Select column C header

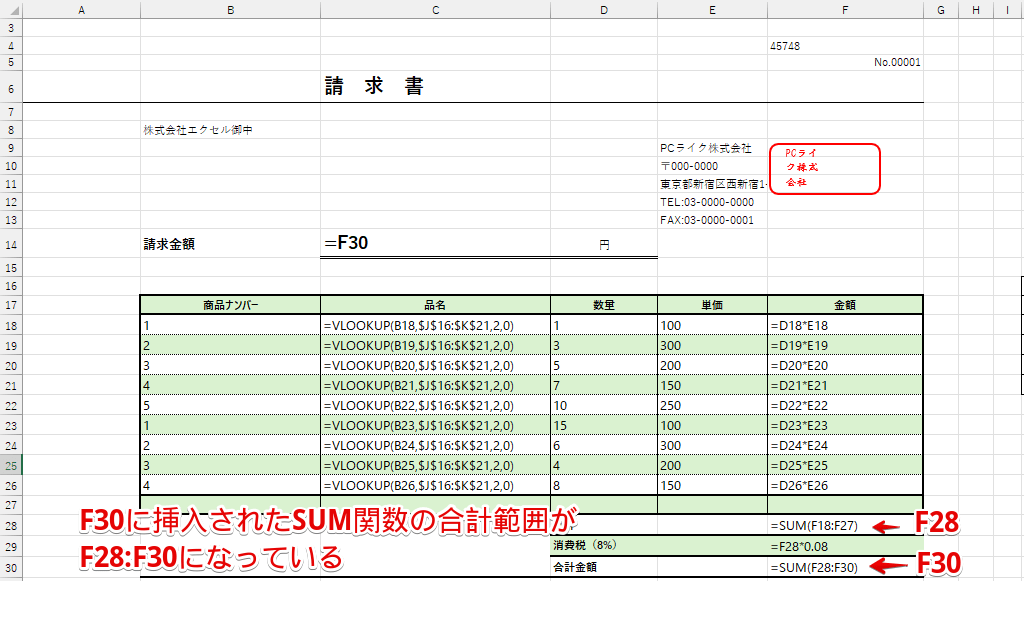[435, 10]
